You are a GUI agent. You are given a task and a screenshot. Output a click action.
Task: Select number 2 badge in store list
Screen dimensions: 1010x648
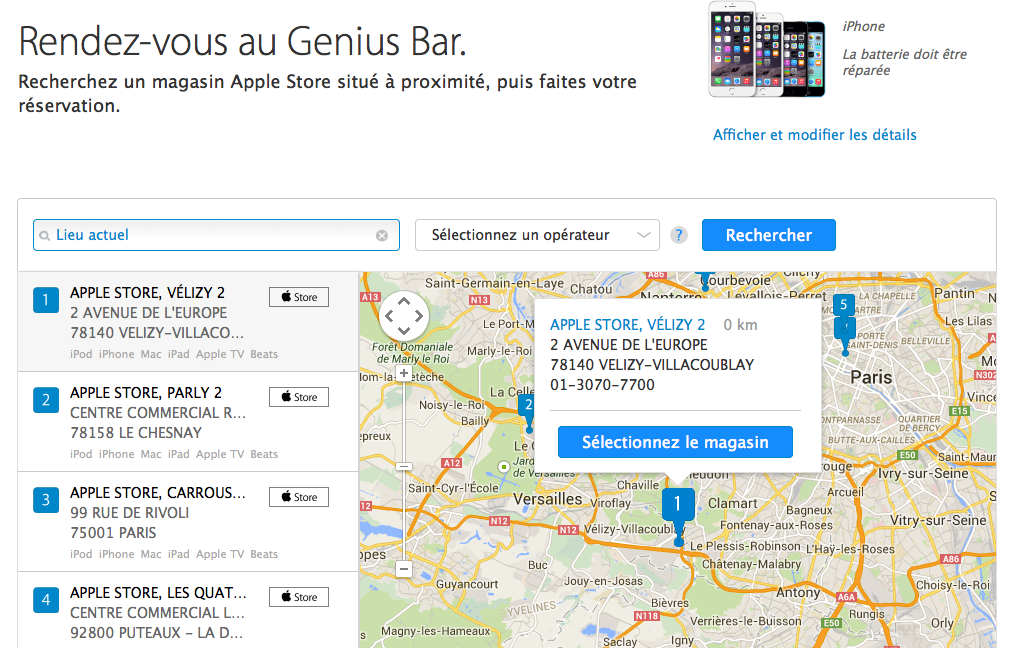click(46, 400)
